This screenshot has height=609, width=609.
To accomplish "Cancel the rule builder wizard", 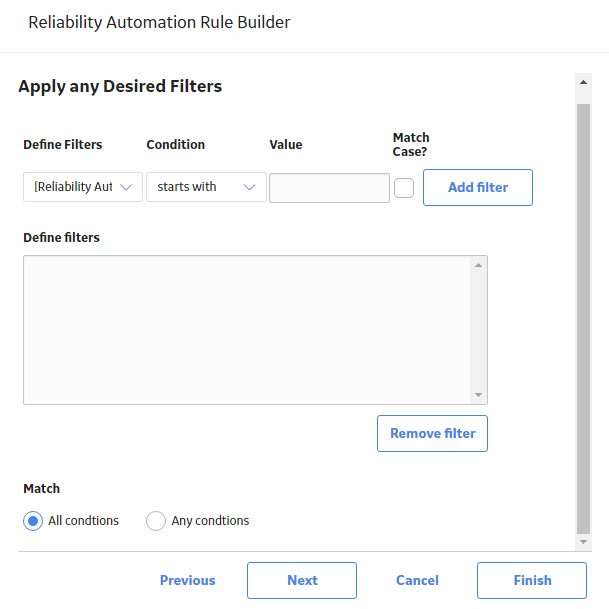I will [417, 580].
